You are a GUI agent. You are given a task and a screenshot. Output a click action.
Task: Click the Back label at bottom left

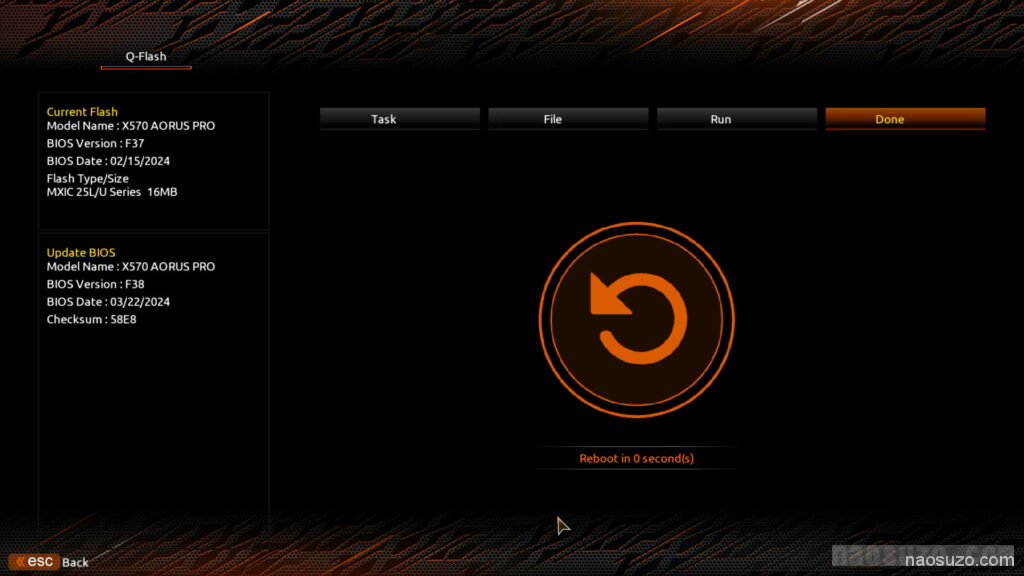(75, 562)
